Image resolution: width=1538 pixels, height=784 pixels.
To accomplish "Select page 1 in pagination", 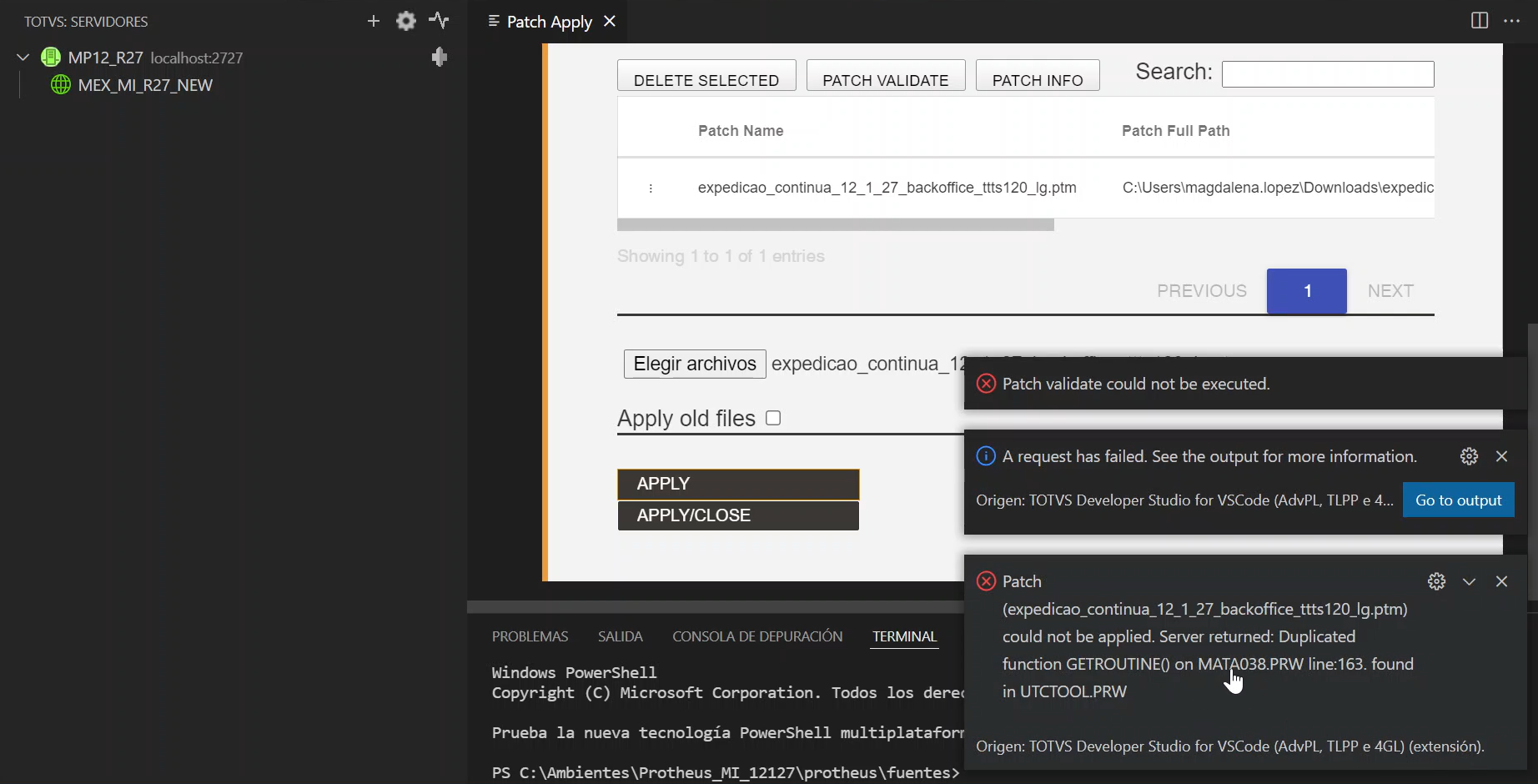I will point(1307,291).
